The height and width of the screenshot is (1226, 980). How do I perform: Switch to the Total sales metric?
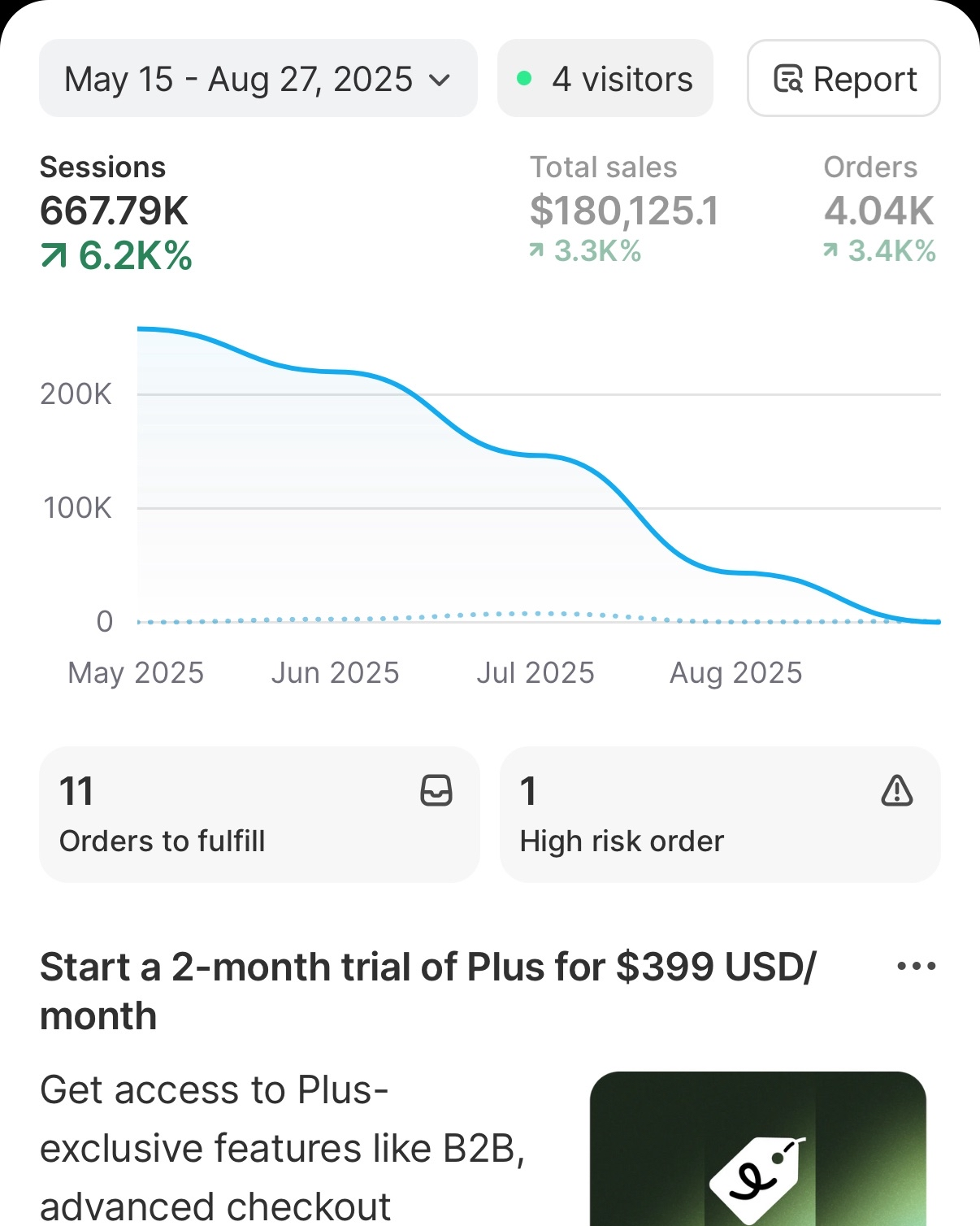coord(624,210)
